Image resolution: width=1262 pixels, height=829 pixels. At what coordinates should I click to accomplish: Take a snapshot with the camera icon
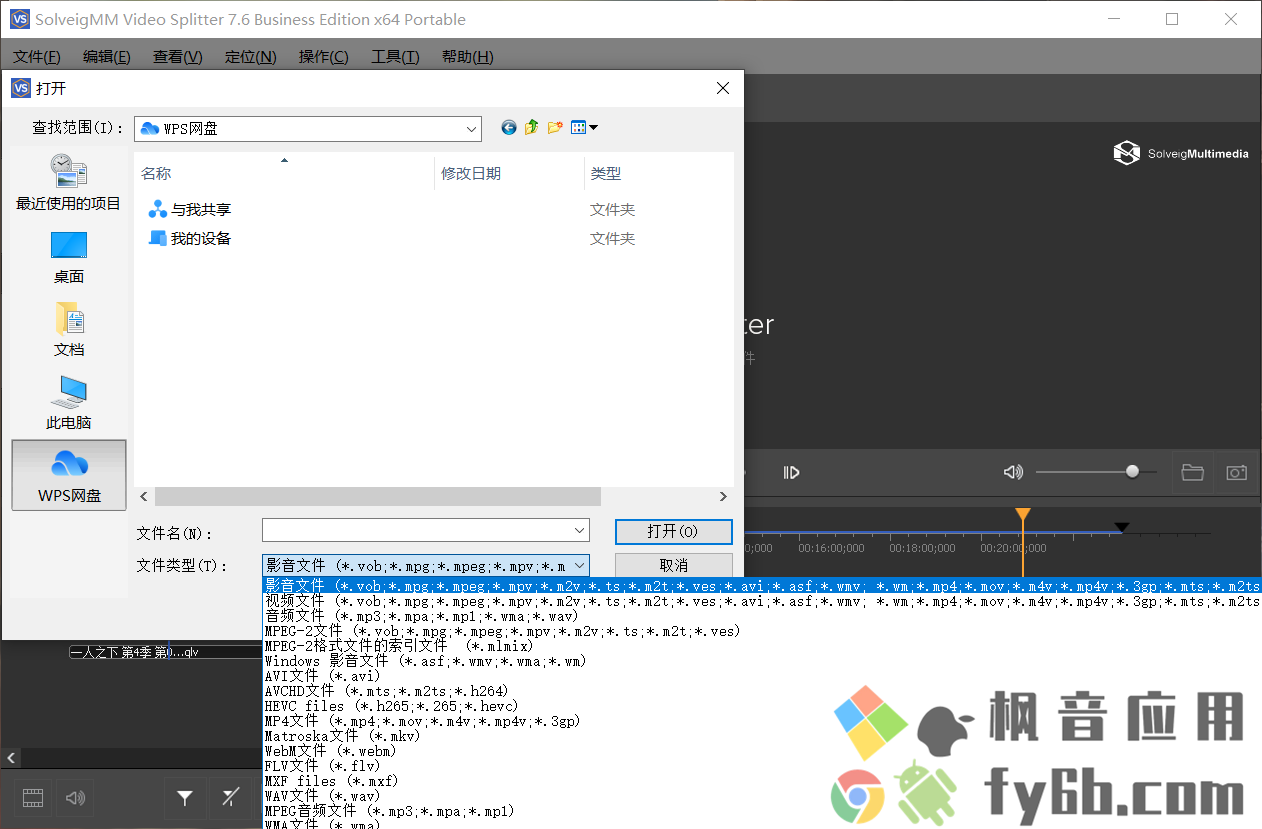pyautogui.click(x=1237, y=472)
